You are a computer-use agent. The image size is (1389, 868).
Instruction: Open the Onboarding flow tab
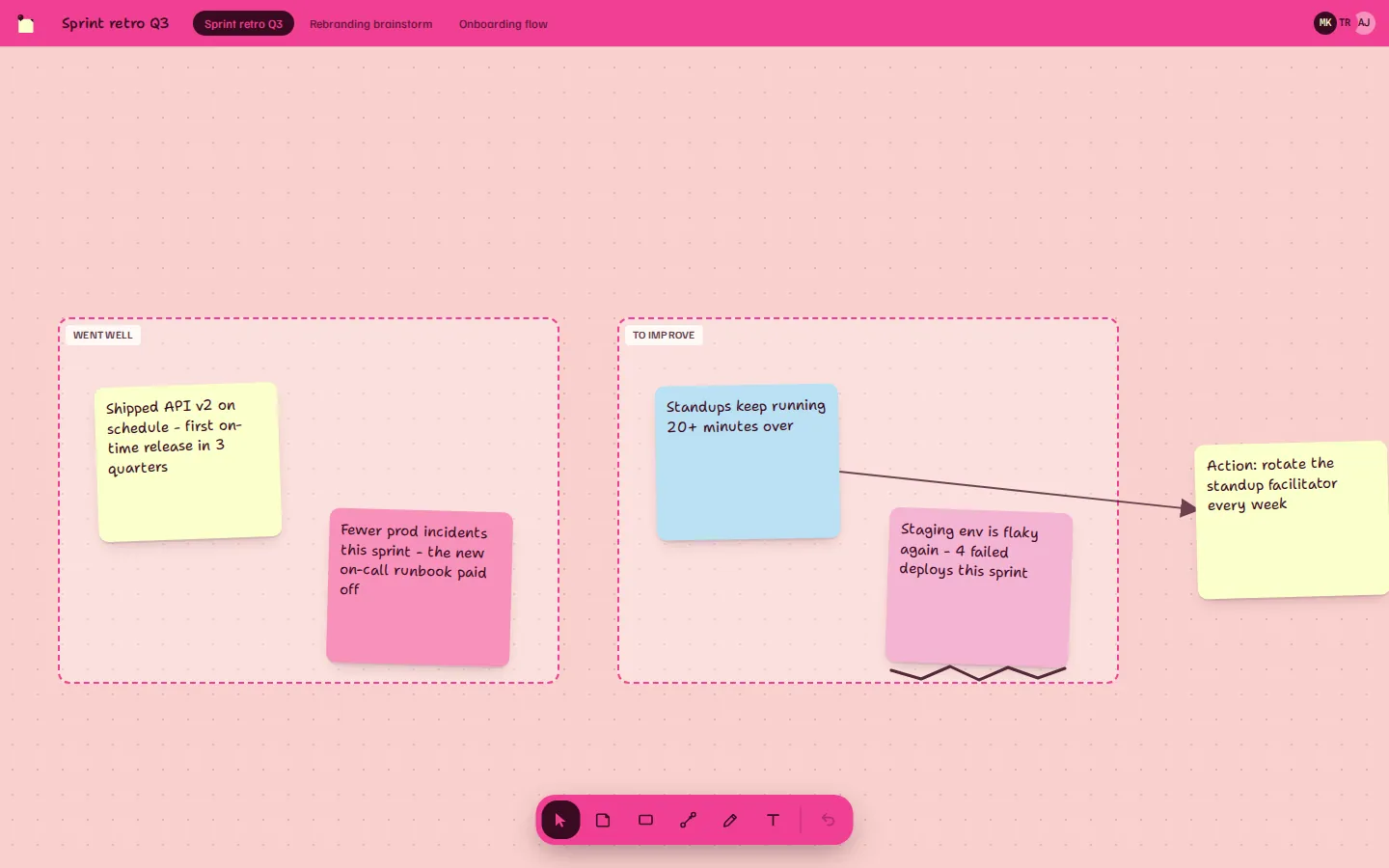click(504, 24)
